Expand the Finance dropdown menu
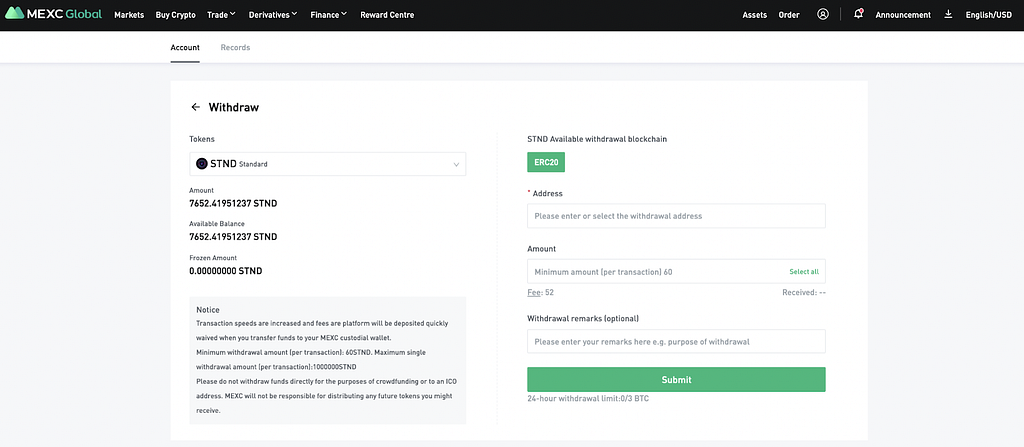 tap(328, 15)
